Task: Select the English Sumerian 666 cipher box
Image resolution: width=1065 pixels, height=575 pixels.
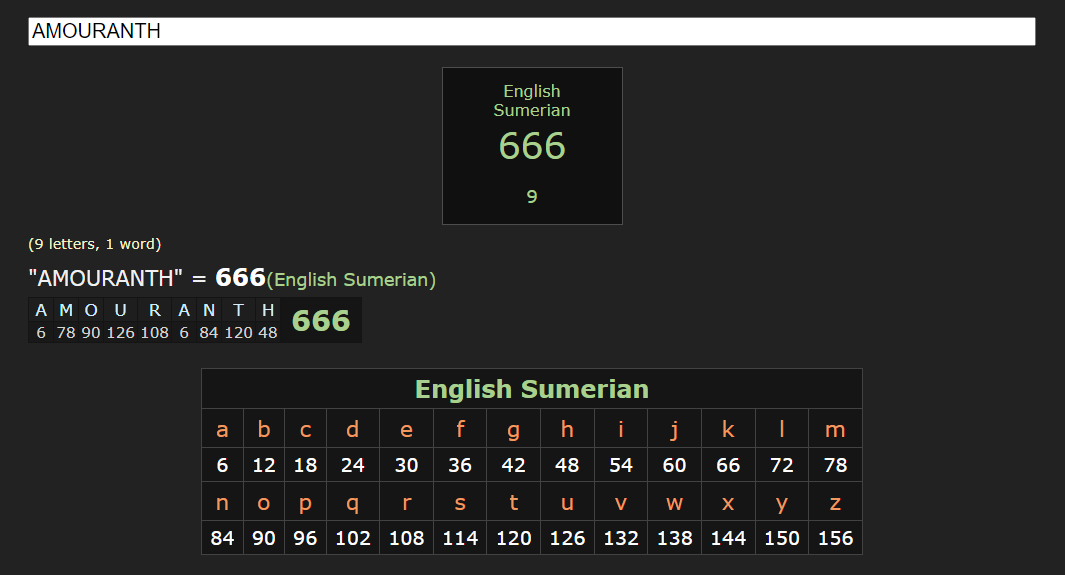Action: point(532,146)
